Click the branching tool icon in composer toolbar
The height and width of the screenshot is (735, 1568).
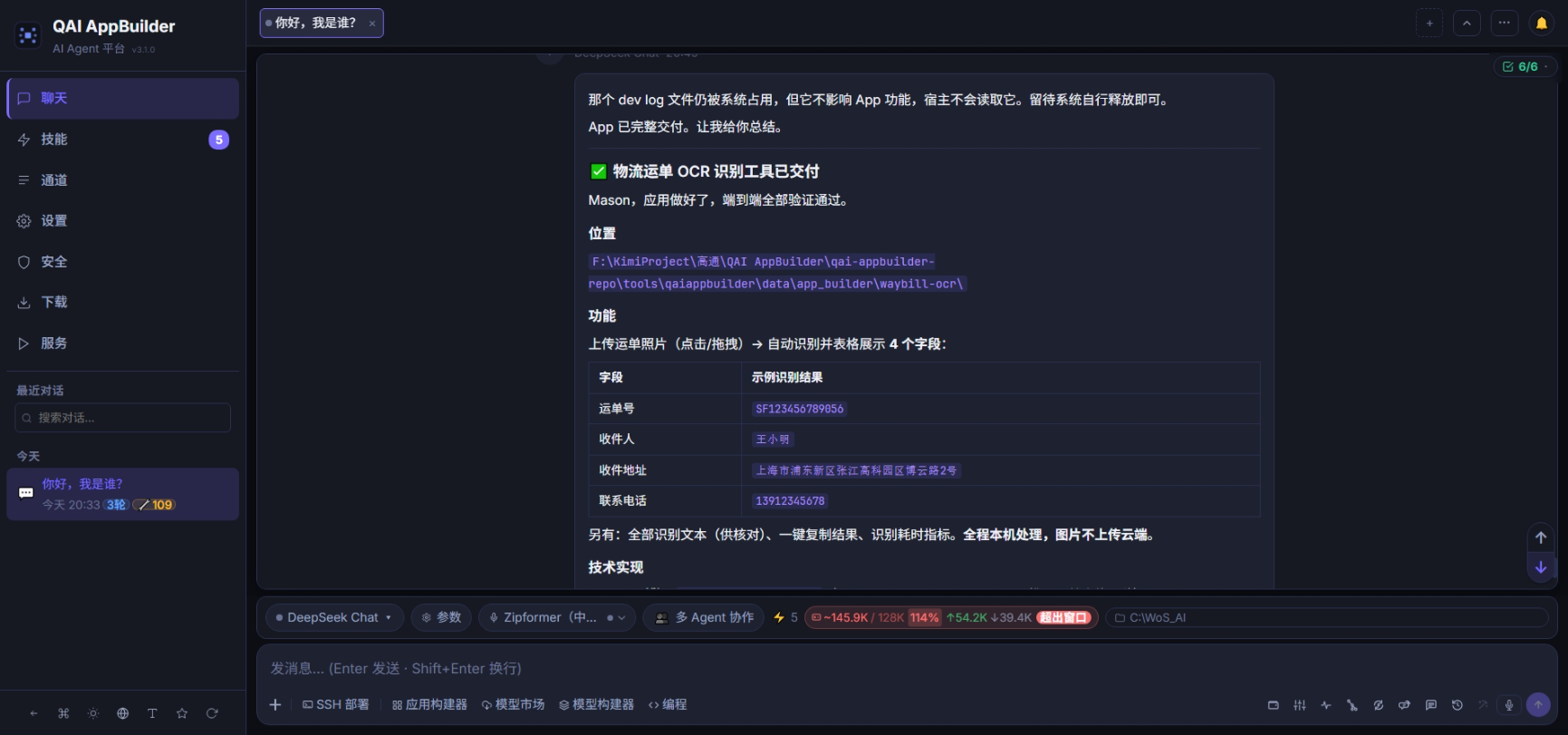(1352, 704)
